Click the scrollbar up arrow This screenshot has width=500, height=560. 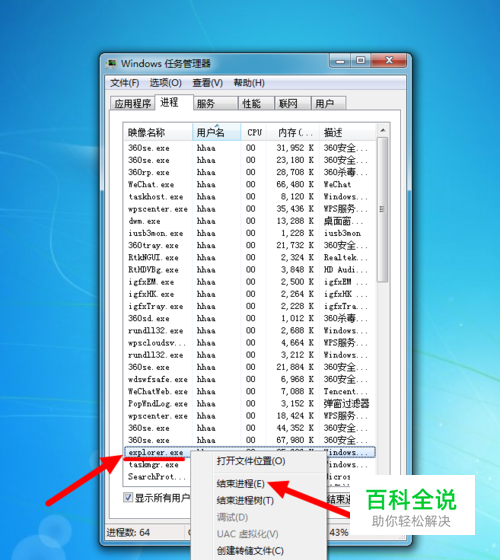pyautogui.click(x=382, y=131)
